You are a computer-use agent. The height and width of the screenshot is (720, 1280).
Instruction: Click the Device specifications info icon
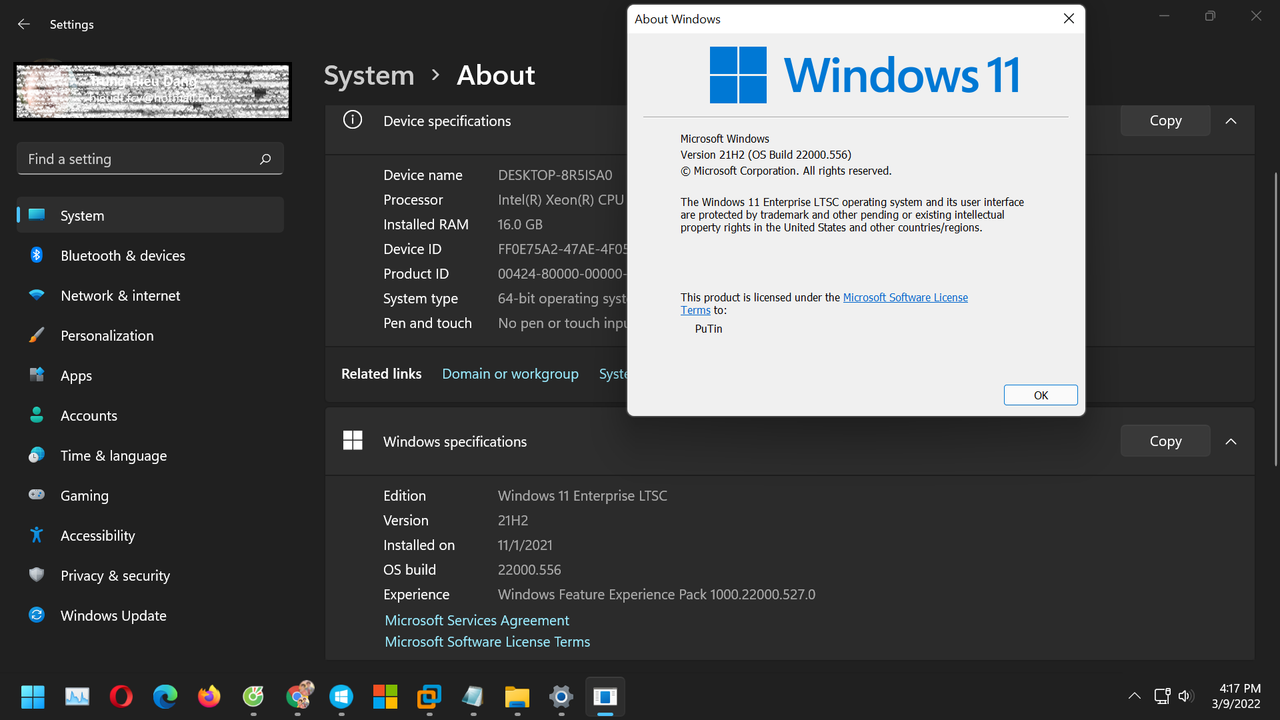point(352,120)
